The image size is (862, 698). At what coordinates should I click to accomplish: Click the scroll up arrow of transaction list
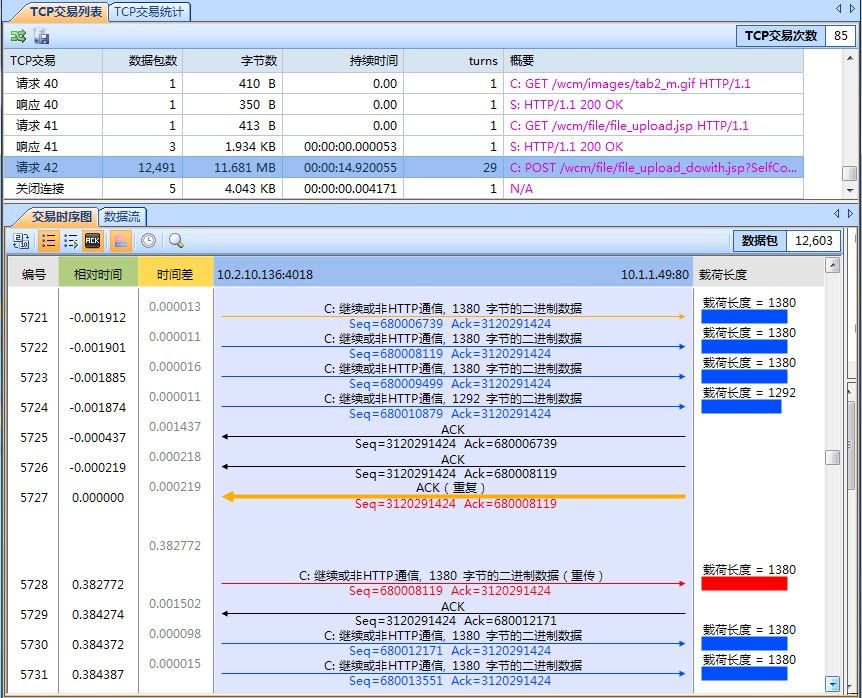(849, 56)
